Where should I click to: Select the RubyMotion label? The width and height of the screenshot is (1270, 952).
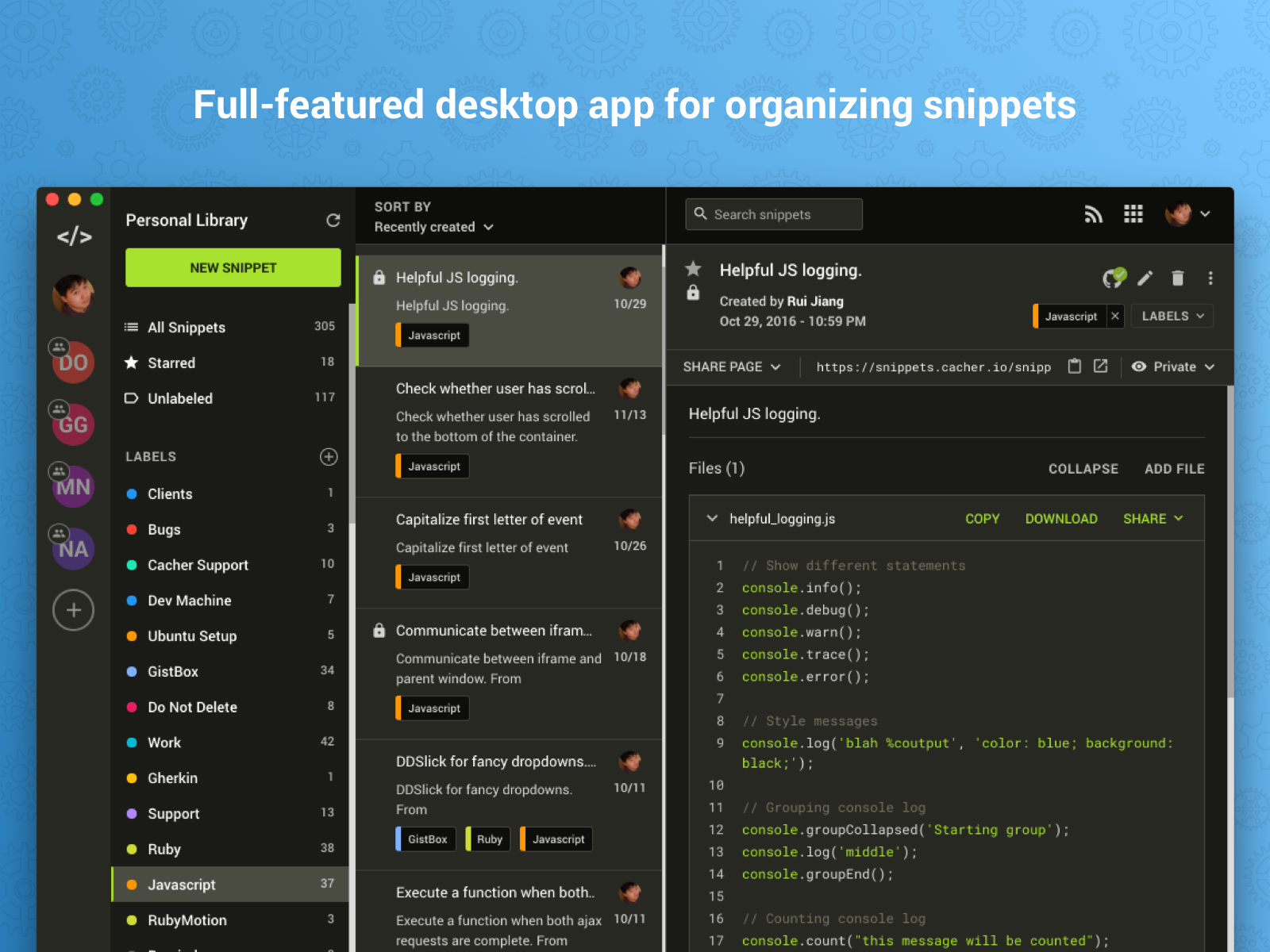[x=230, y=920]
